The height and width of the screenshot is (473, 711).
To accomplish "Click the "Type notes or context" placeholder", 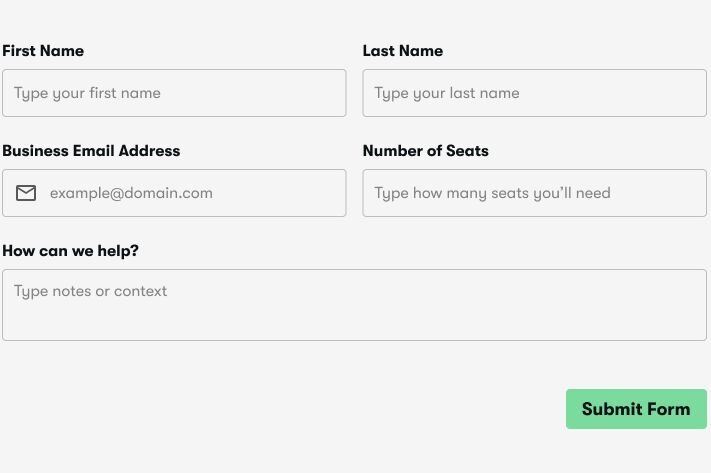I will (90, 291).
